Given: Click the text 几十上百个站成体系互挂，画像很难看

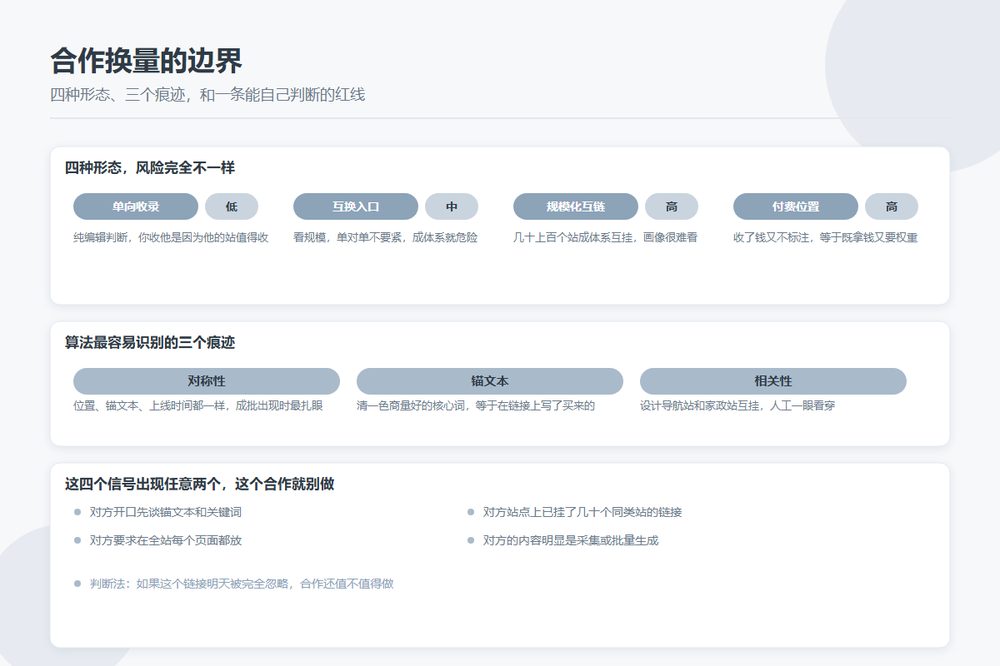Looking at the screenshot, I should (605, 237).
